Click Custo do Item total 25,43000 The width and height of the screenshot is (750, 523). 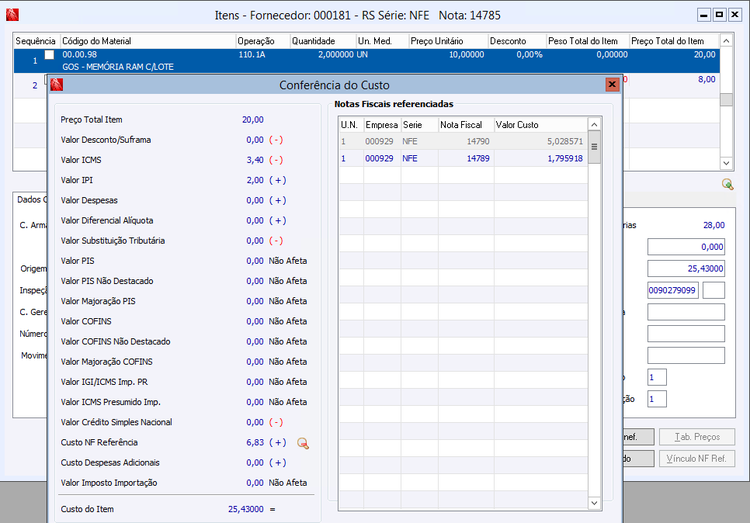[x=245, y=509]
